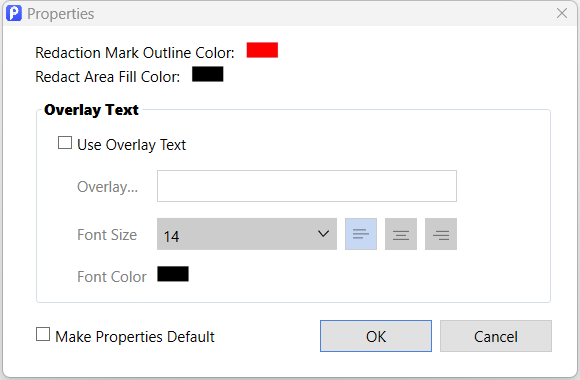Open the Font Color black swatch
The width and height of the screenshot is (580, 380).
click(173, 274)
